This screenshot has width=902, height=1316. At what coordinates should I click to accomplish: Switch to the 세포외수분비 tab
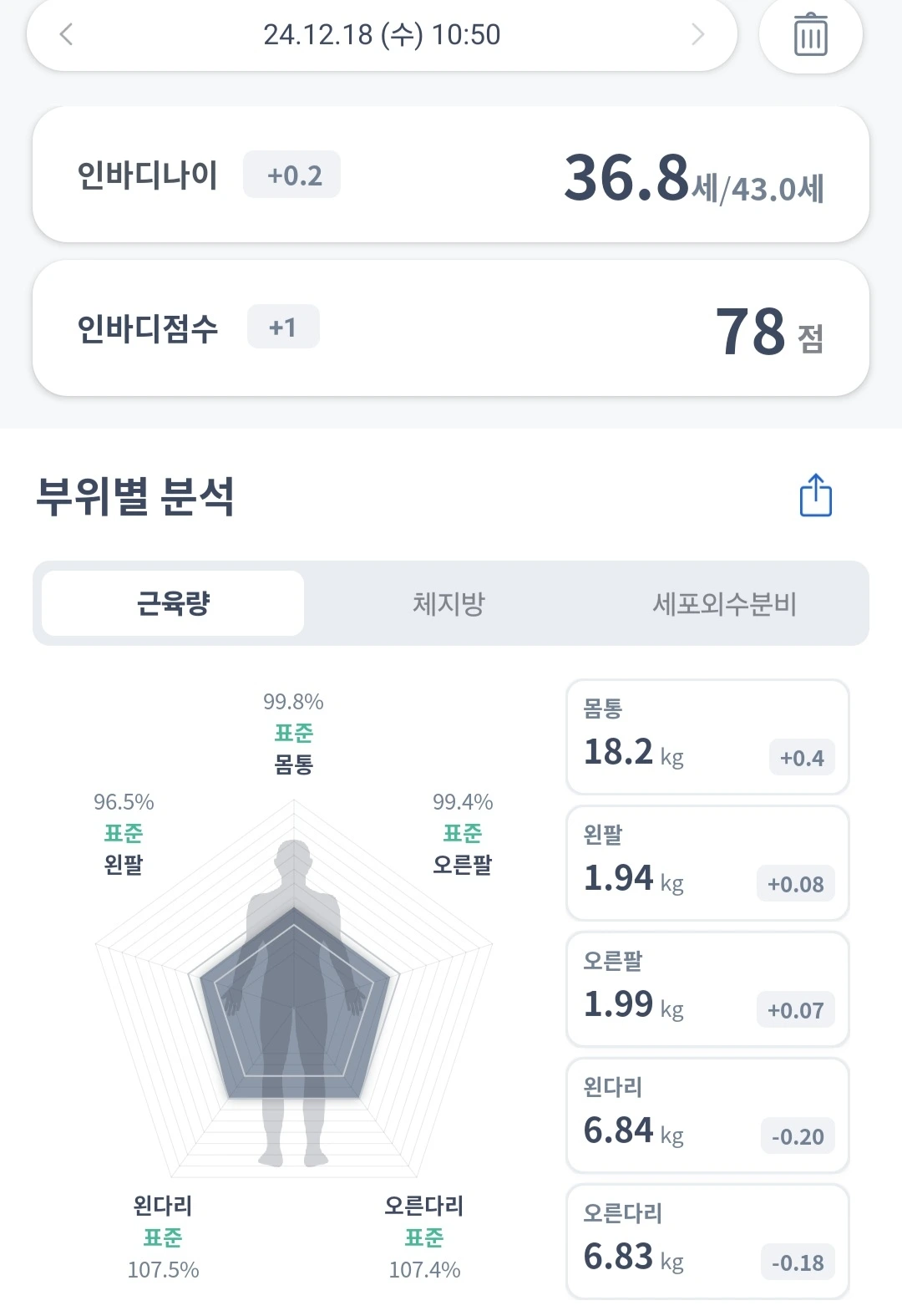coord(724,603)
